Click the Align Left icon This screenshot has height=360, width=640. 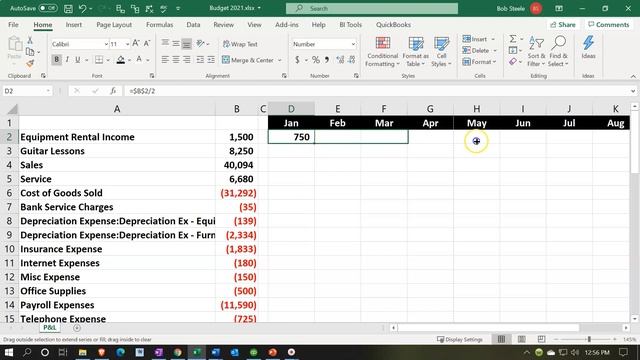[165, 60]
